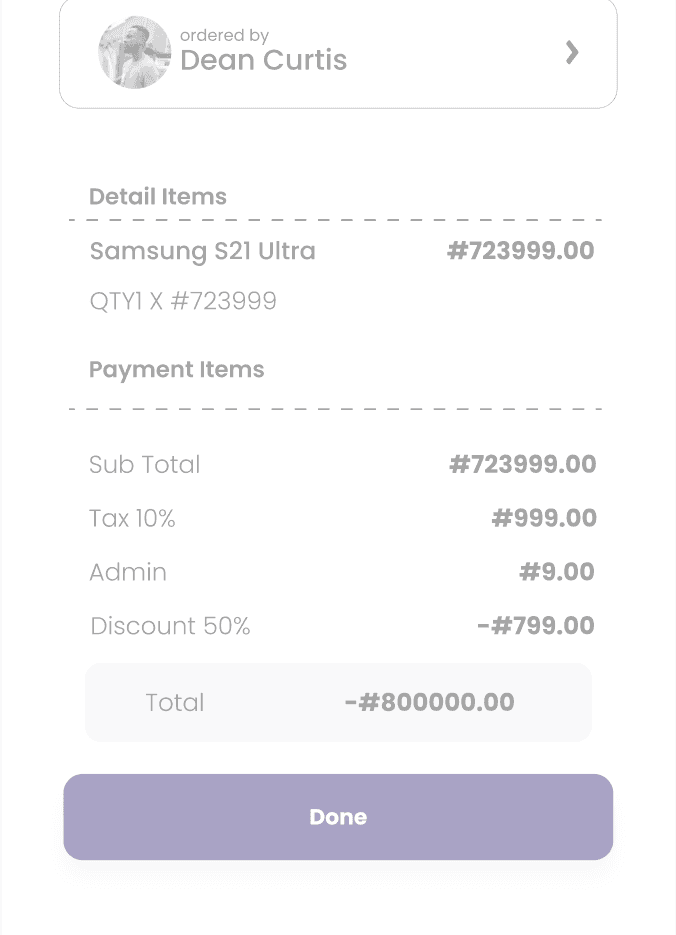Click the Admin fee label

click(x=128, y=573)
